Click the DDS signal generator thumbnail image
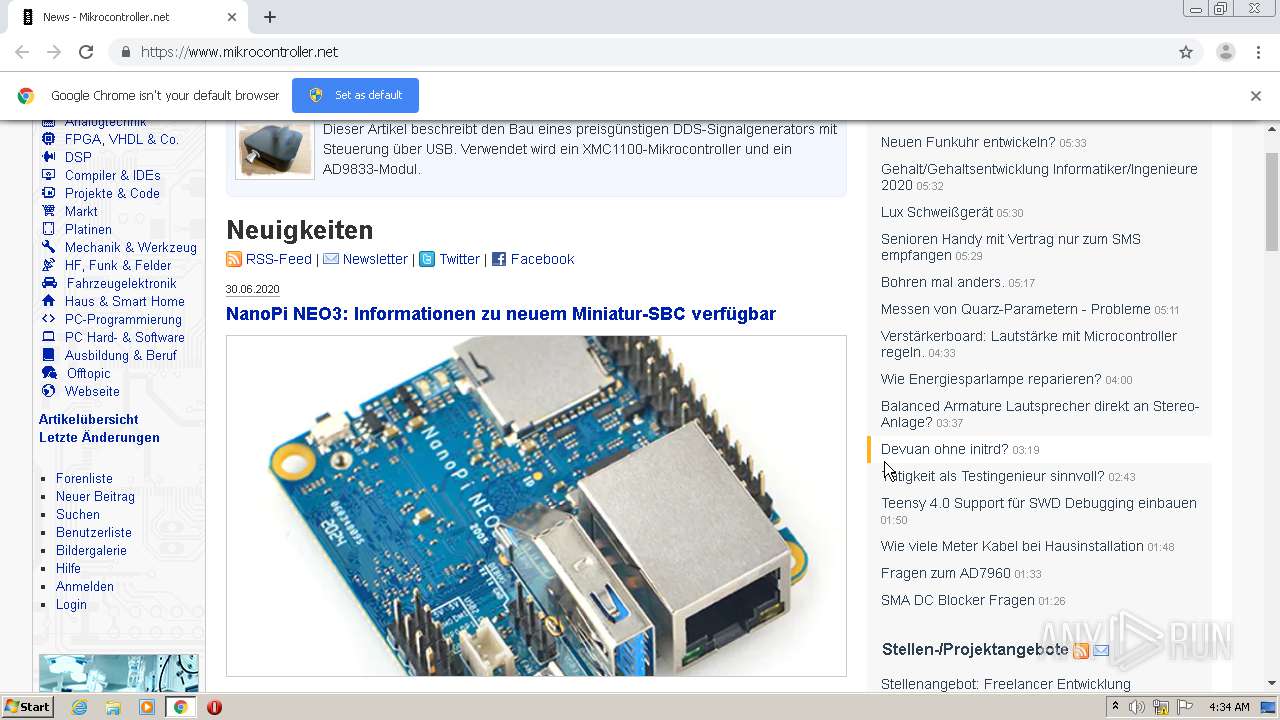 pos(274,149)
